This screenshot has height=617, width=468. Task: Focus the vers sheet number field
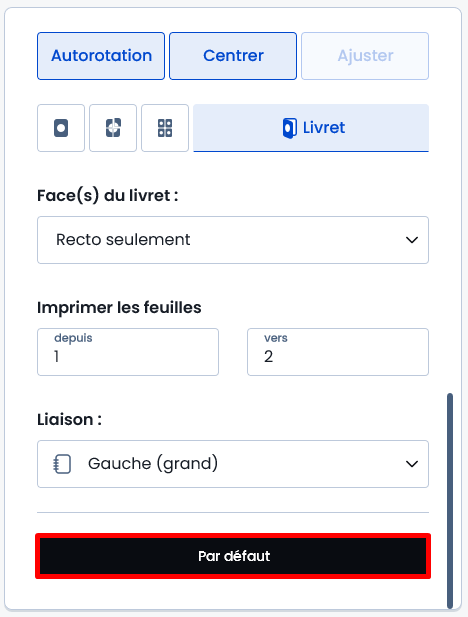pyautogui.click(x=338, y=352)
